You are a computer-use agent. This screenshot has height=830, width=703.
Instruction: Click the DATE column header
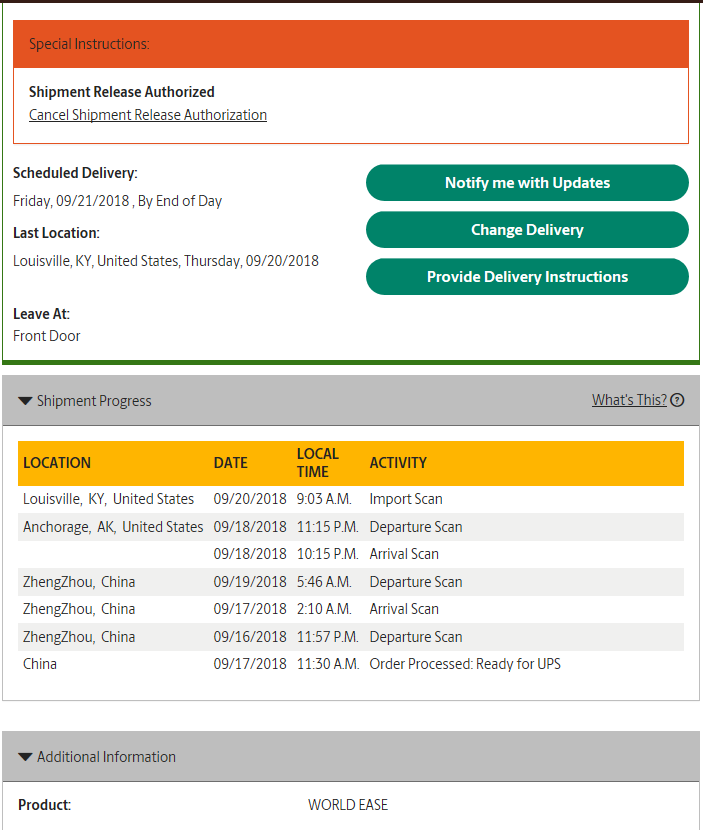click(230, 463)
